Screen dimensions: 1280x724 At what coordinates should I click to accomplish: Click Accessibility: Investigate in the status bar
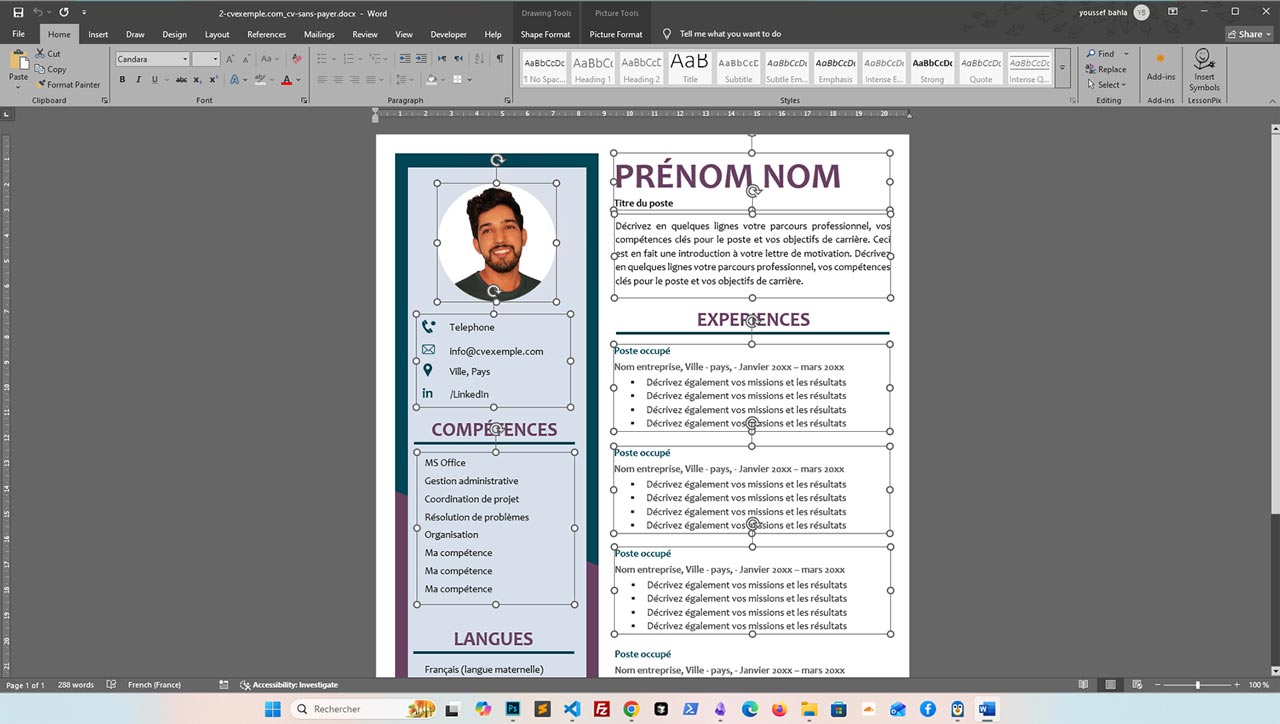click(x=289, y=685)
